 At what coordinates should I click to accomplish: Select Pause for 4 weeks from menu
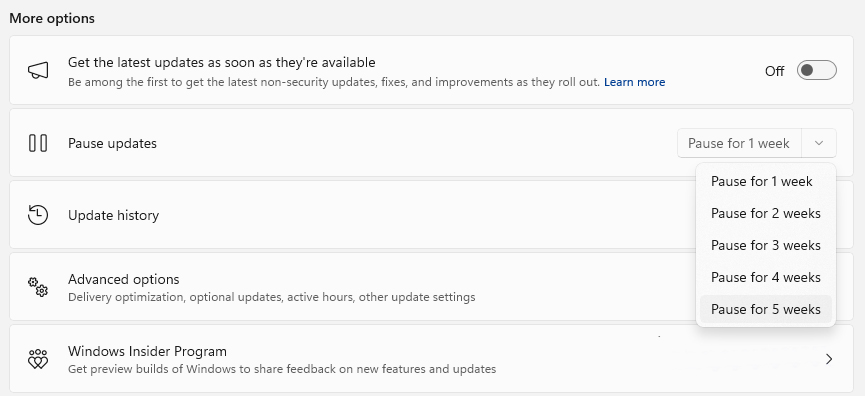tap(766, 277)
